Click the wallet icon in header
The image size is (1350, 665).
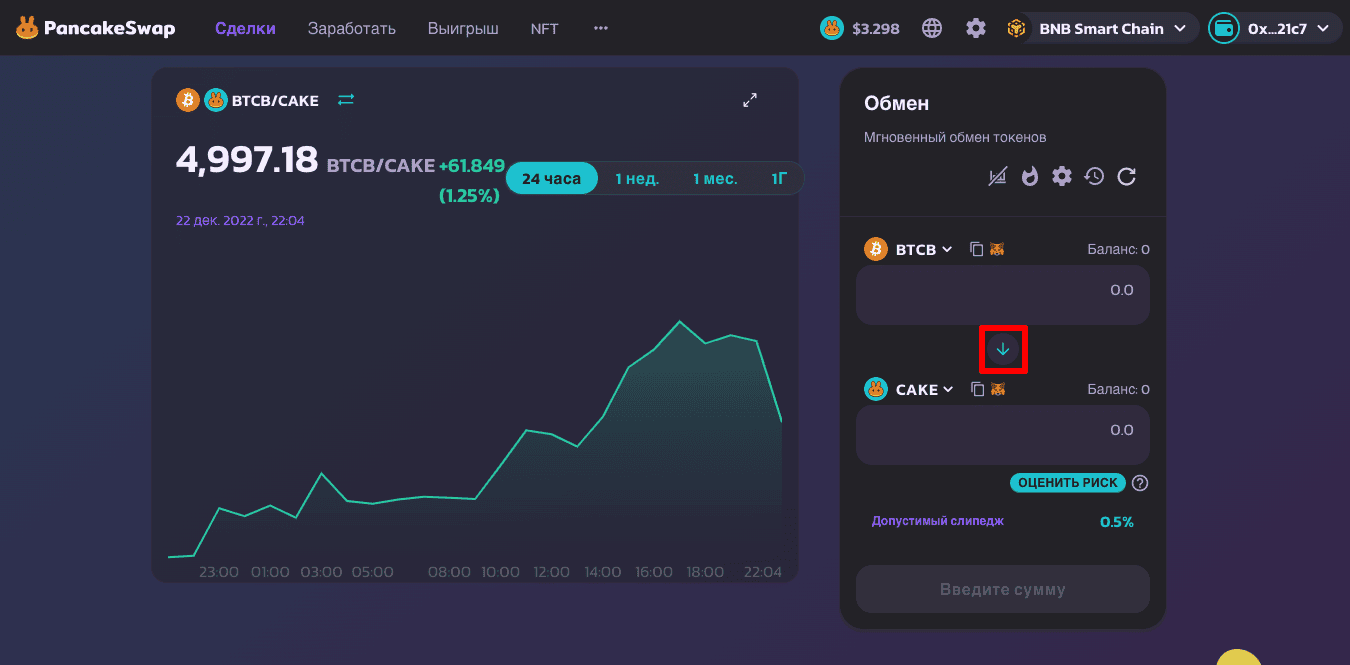[1224, 28]
